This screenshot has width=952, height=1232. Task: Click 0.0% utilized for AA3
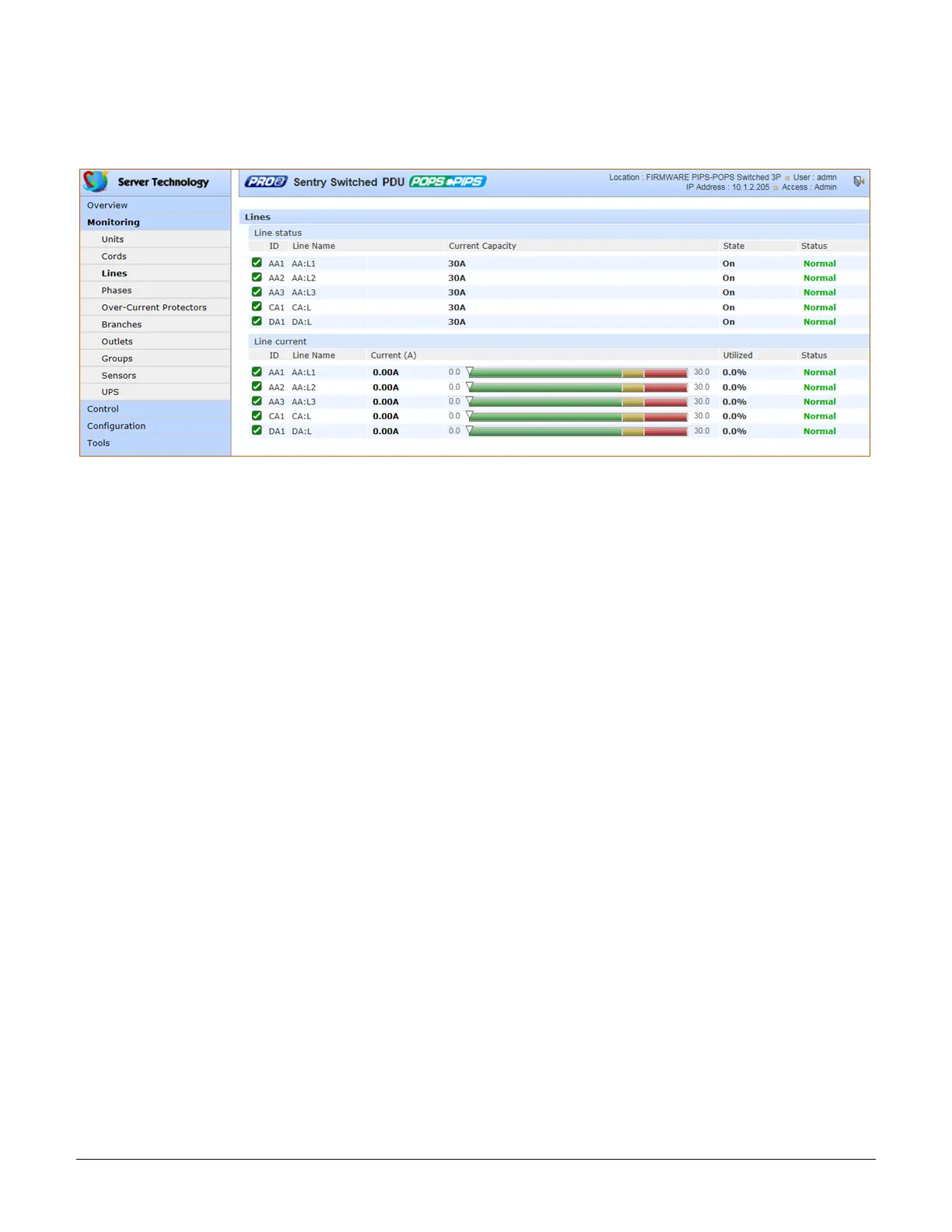pyautogui.click(x=734, y=402)
